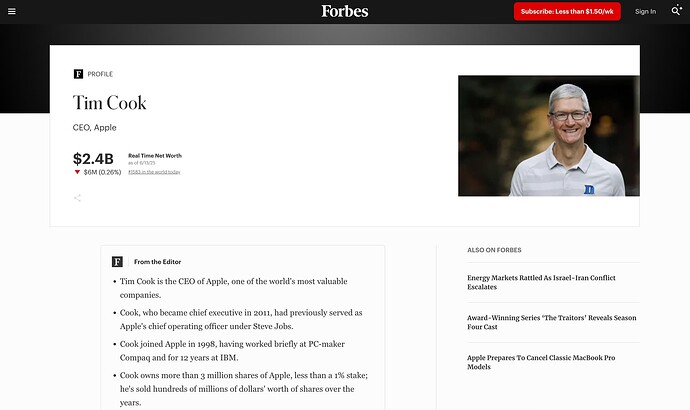
Task: Open the hamburger navigation menu
Action: (12, 11)
